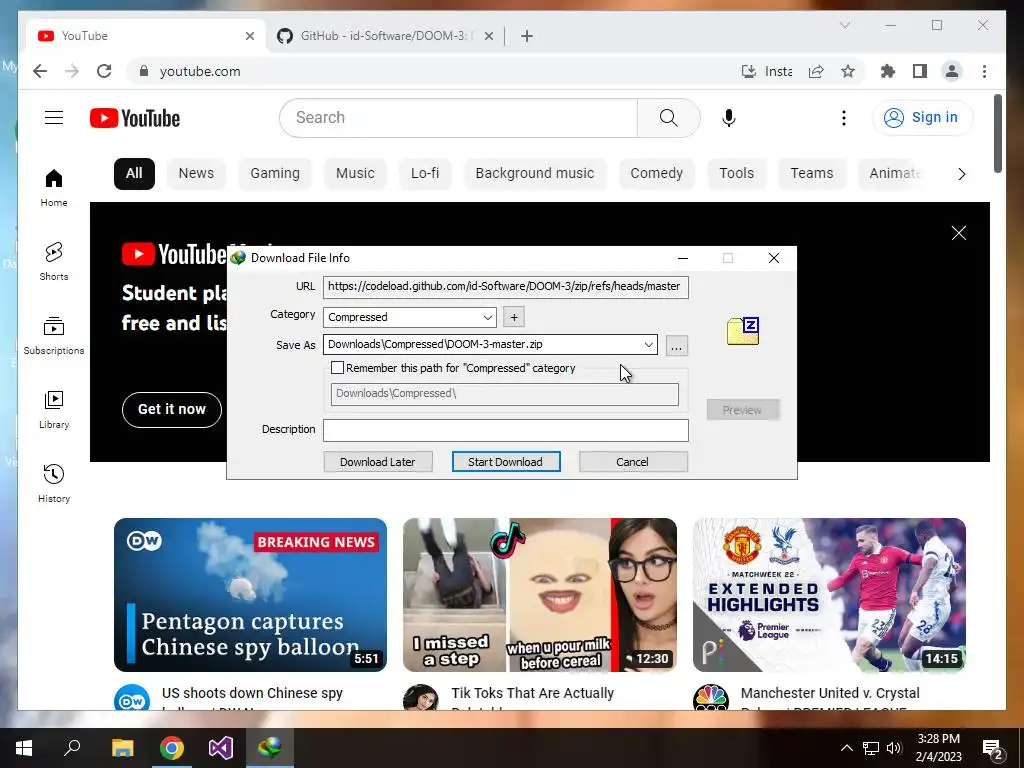Click the microphone voice search icon
This screenshot has height=768, width=1024.
tap(729, 118)
